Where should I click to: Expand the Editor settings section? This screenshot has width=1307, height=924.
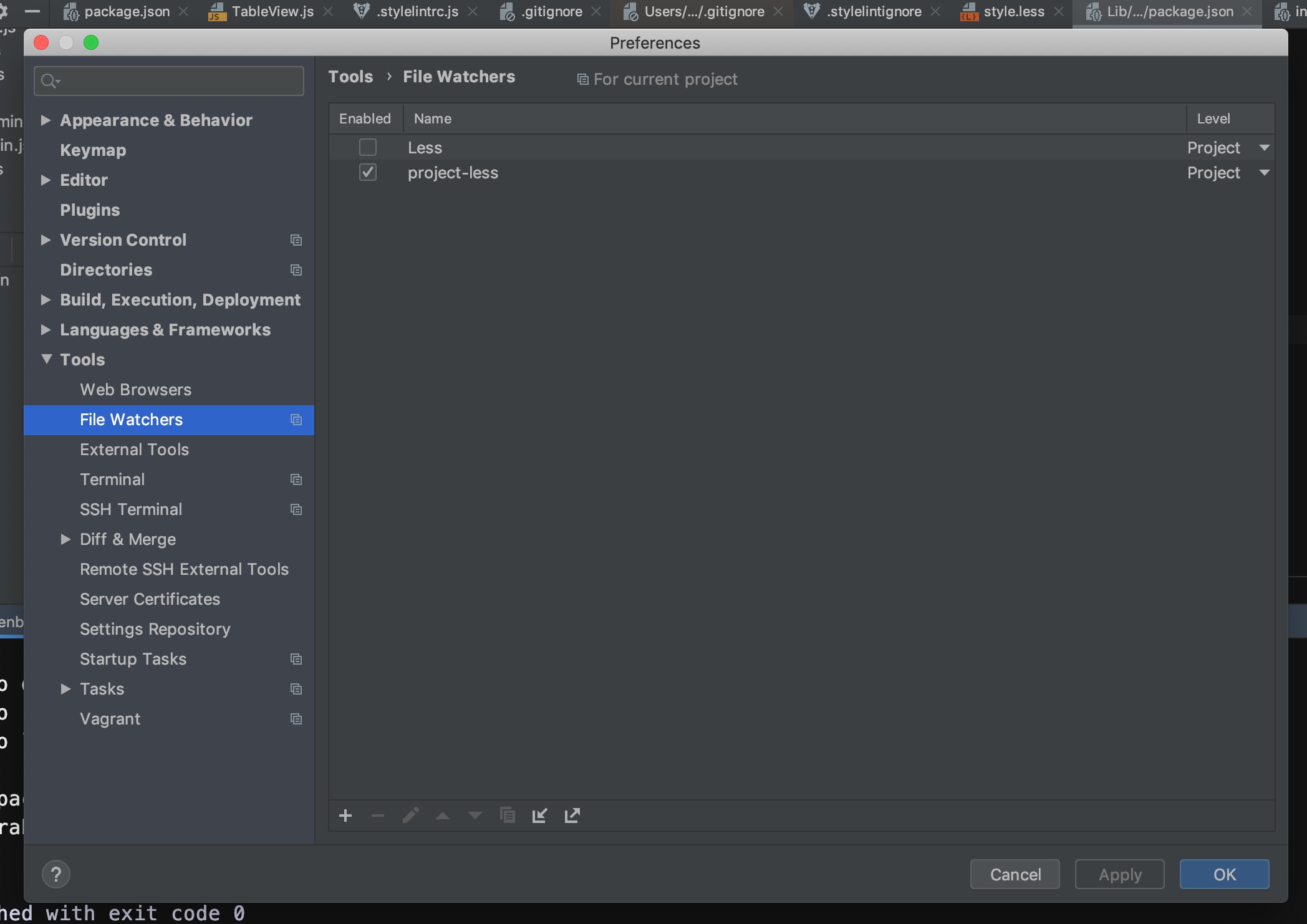pos(46,180)
